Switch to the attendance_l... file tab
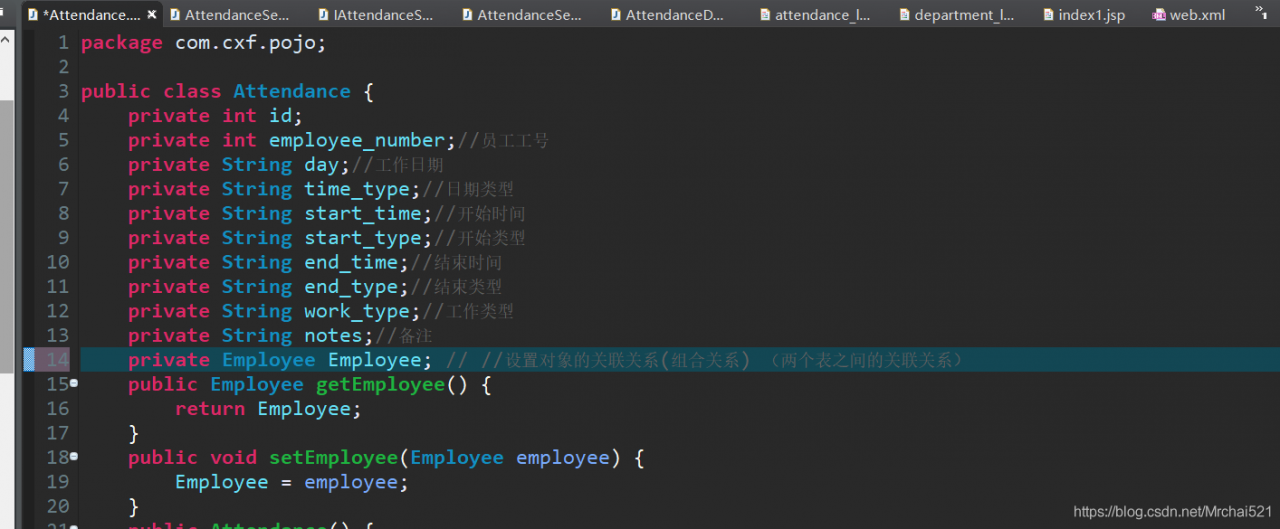1280x529 pixels. [813, 15]
